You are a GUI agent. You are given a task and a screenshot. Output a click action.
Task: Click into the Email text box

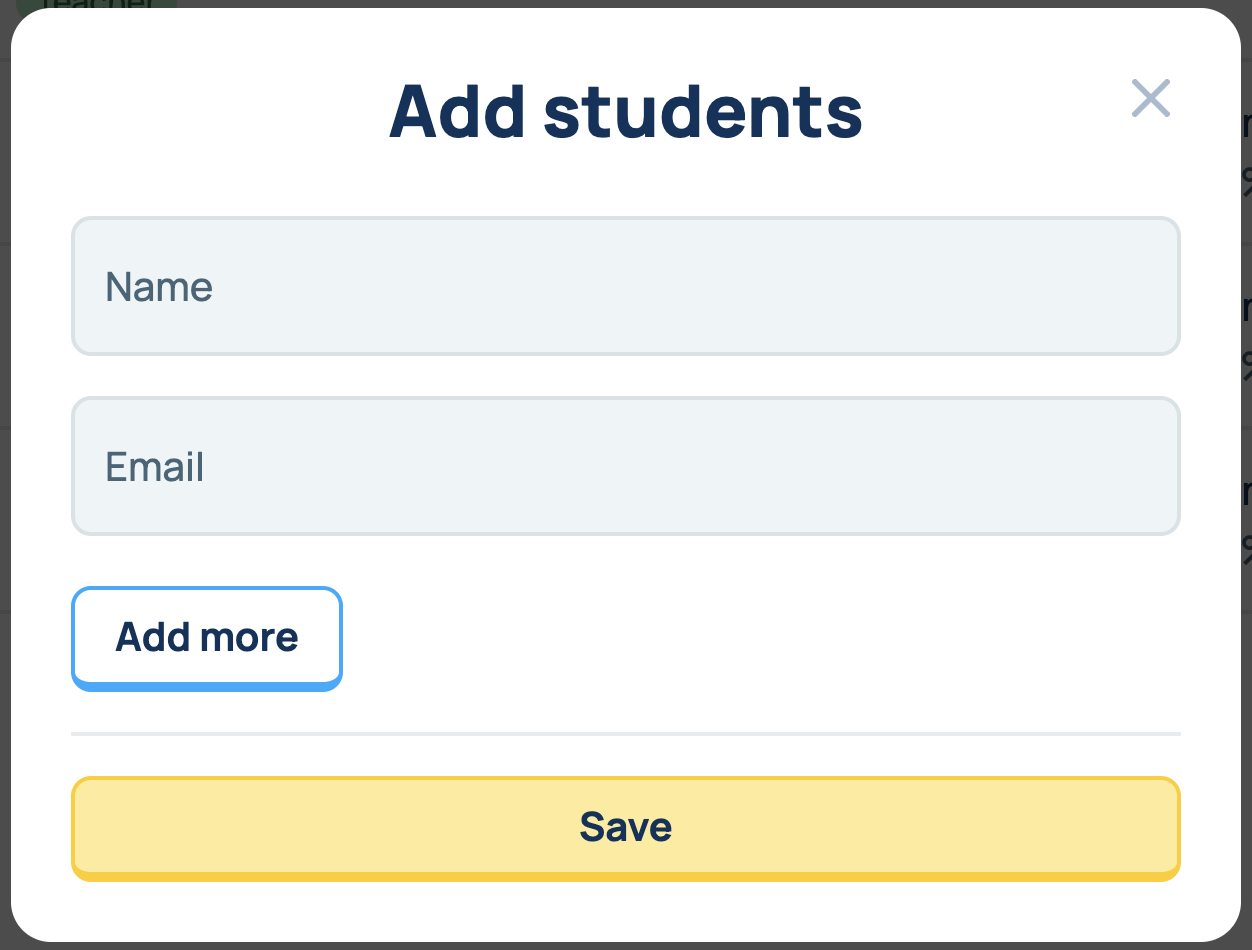[625, 466]
